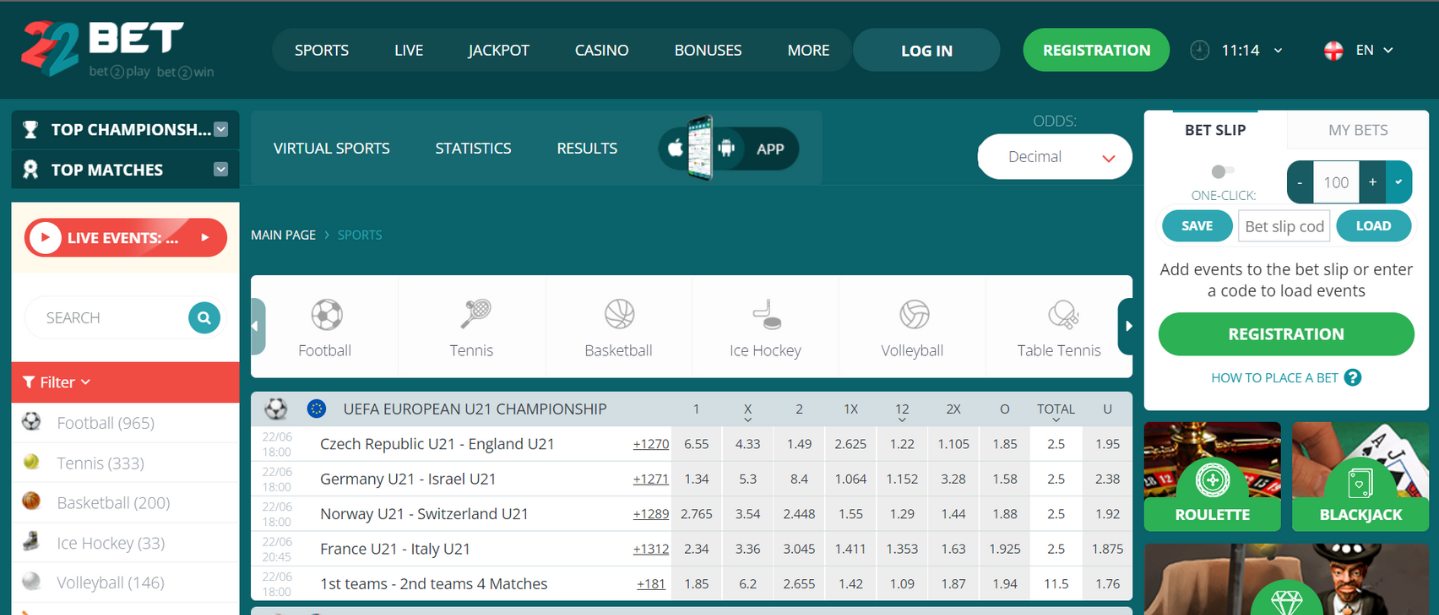Toggle the One-Click betting switch
Viewport: 1439px width, 615px height.
click(1223, 172)
